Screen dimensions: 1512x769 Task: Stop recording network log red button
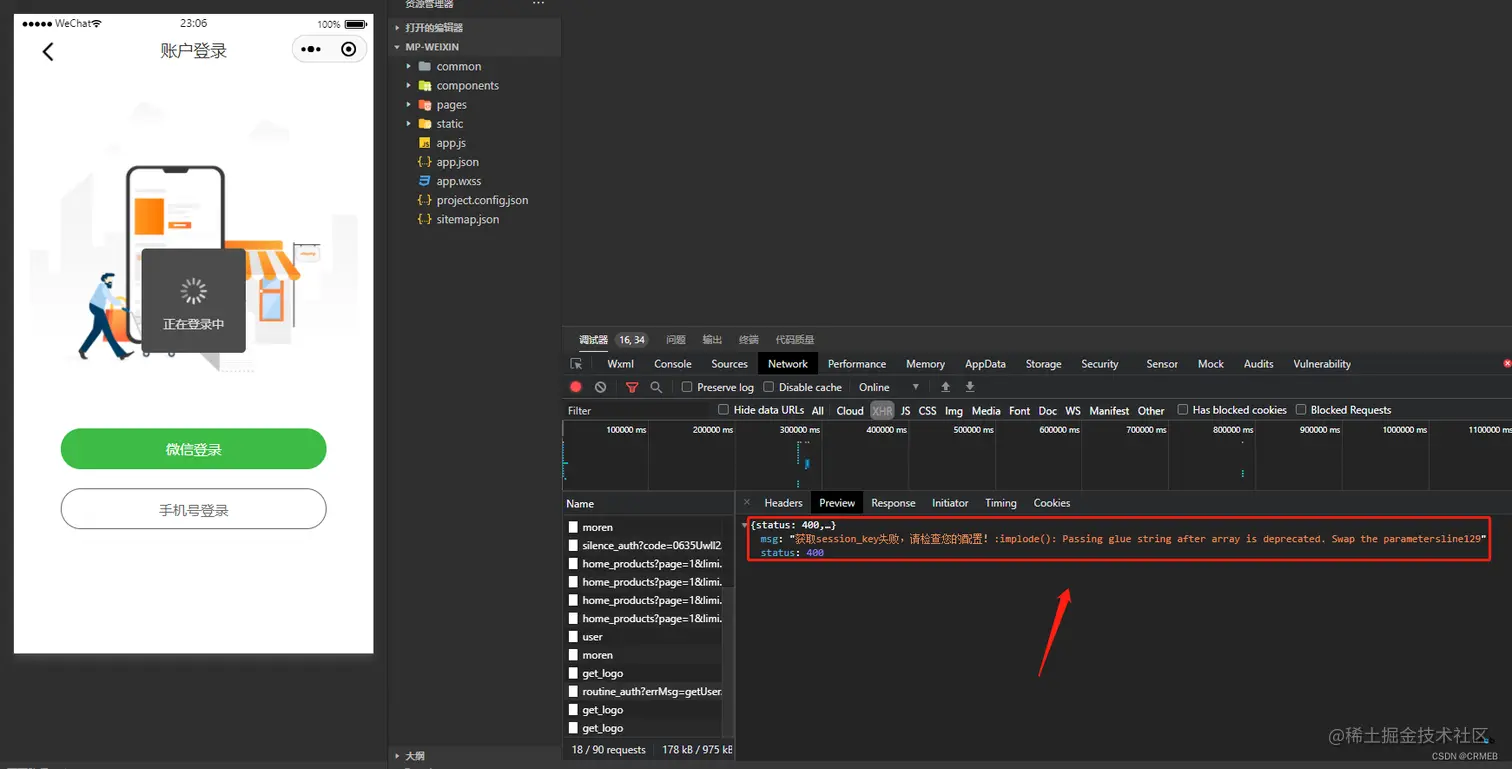tap(576, 387)
